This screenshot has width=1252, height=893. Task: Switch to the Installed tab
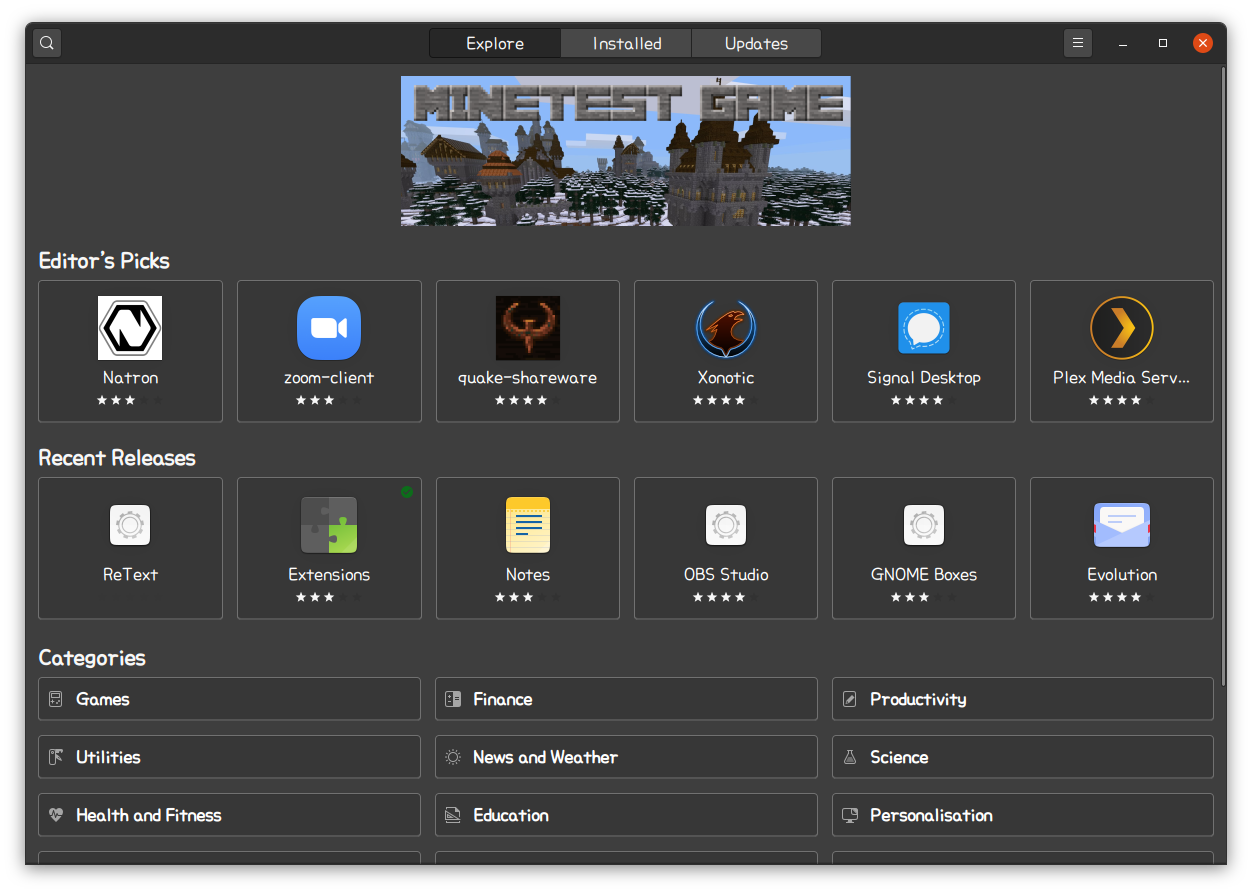pyautogui.click(x=627, y=43)
